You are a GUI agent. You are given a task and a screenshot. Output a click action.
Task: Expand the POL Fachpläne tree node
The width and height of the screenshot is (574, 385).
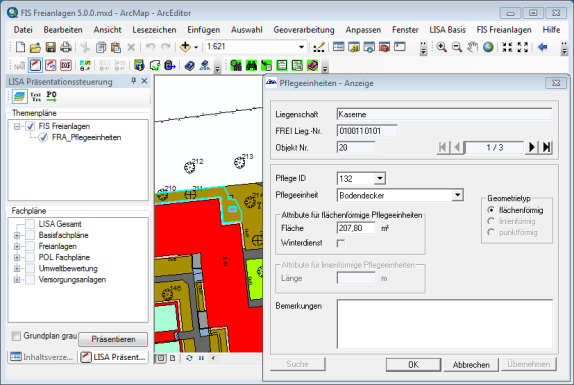[17, 258]
